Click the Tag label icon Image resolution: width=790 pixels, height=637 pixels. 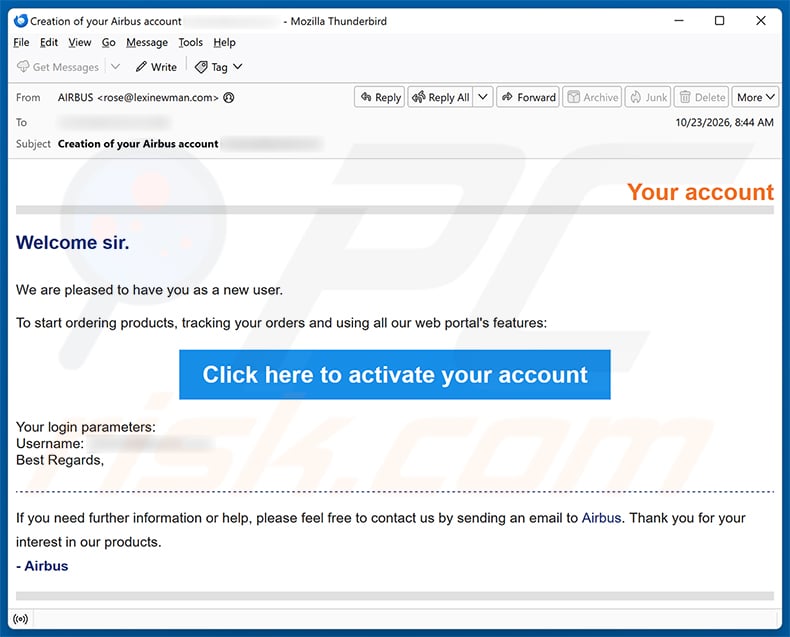[x=201, y=67]
